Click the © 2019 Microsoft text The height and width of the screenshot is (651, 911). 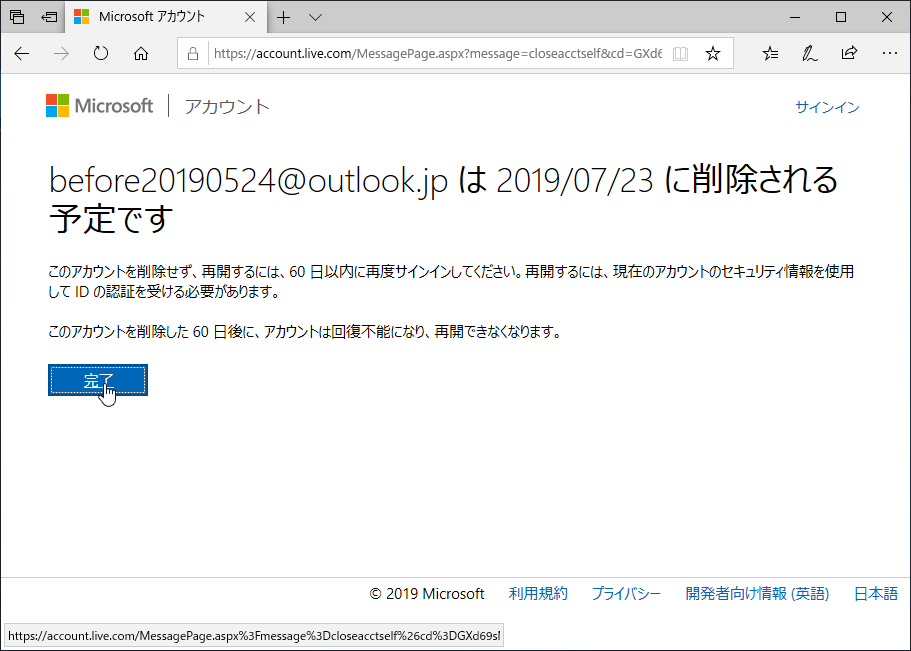tap(427, 593)
